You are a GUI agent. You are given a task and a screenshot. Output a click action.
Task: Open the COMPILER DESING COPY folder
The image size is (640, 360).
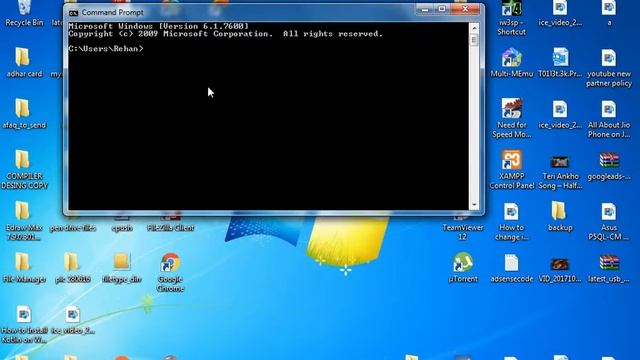24,170
